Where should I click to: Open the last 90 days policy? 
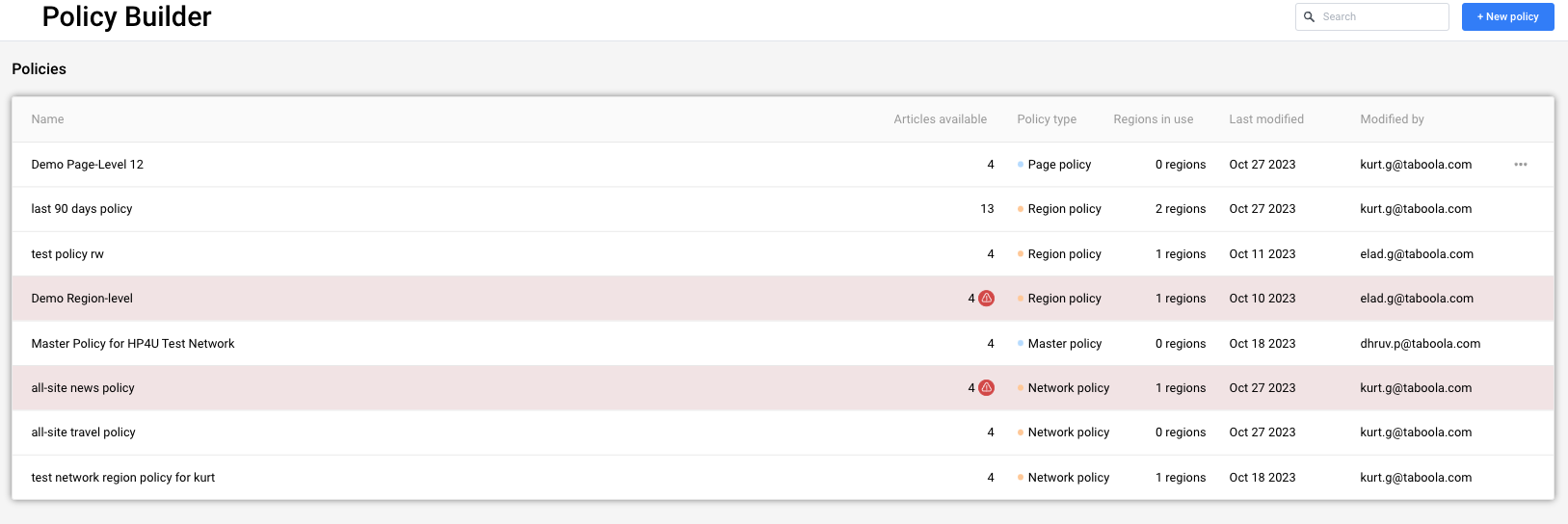coord(82,209)
